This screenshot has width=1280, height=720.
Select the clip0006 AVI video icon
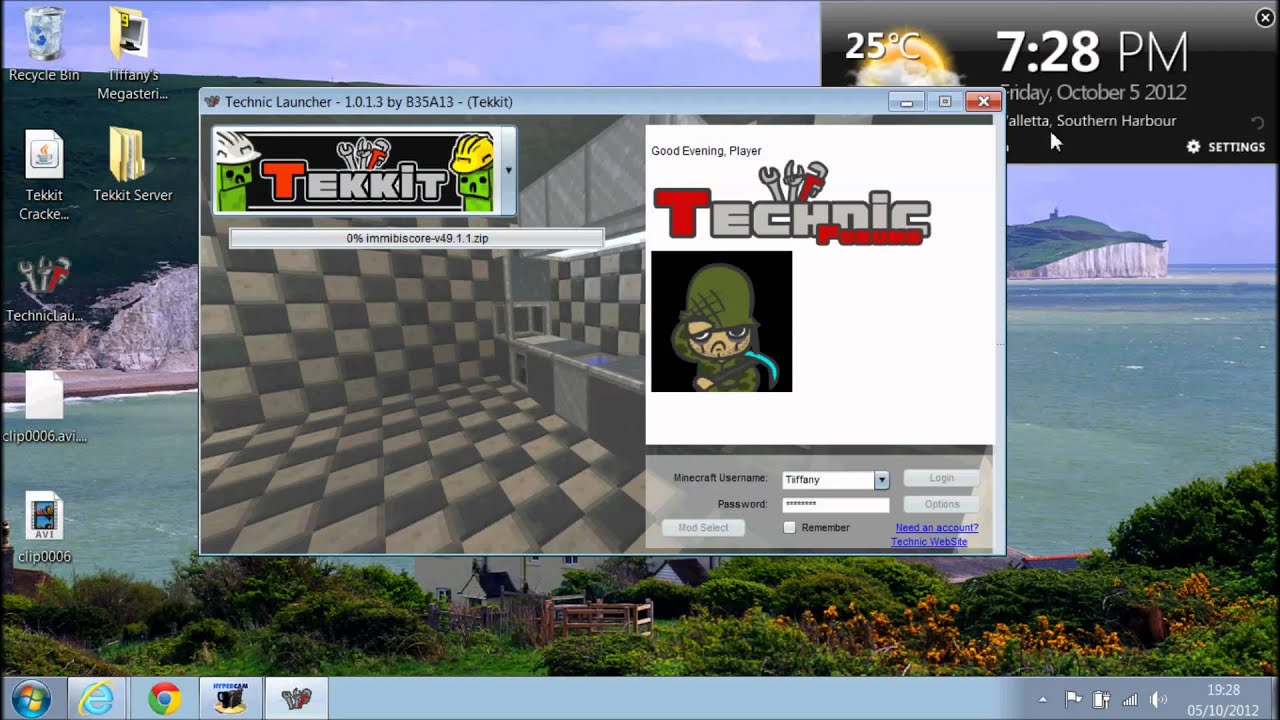44,528
